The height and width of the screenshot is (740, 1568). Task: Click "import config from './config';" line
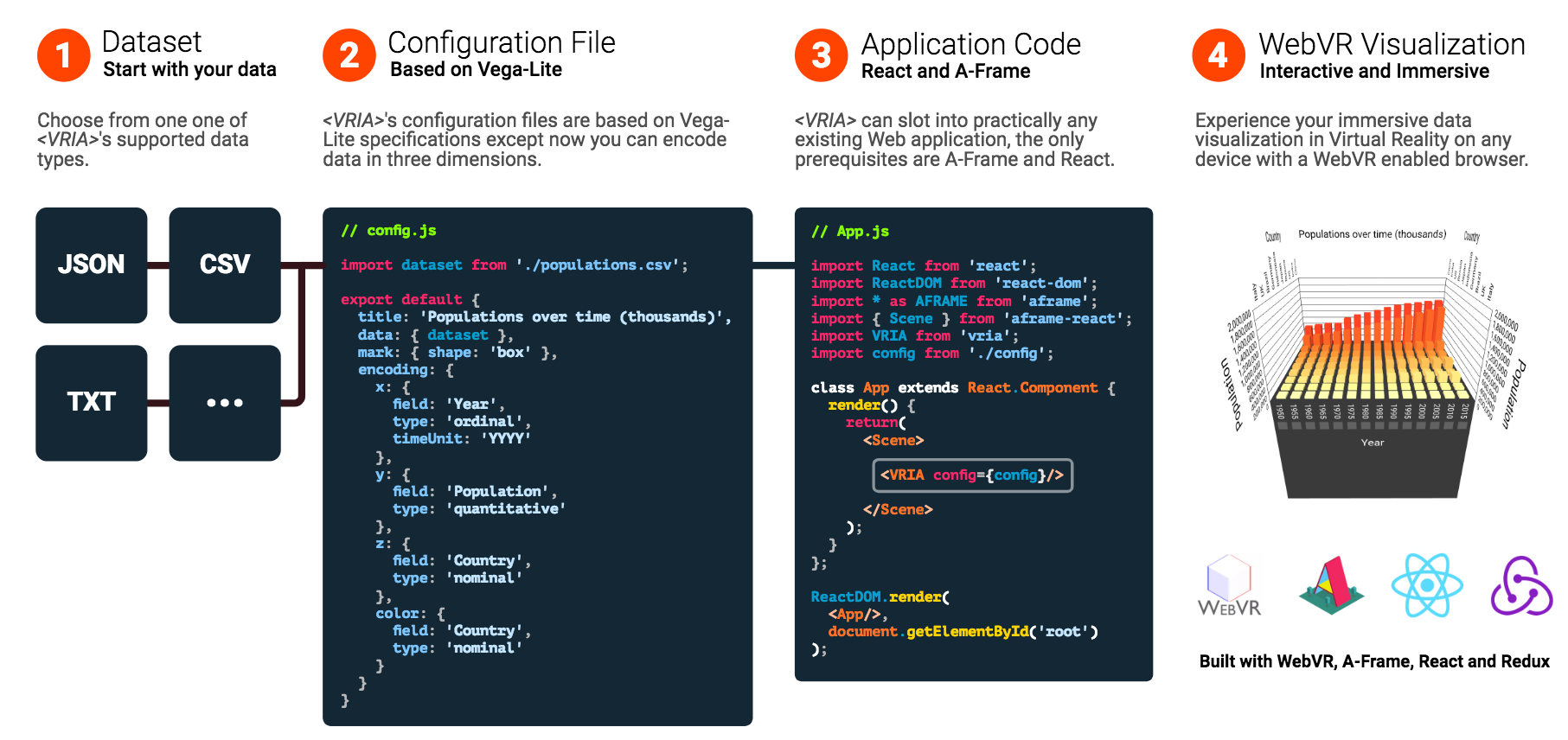[932, 354]
